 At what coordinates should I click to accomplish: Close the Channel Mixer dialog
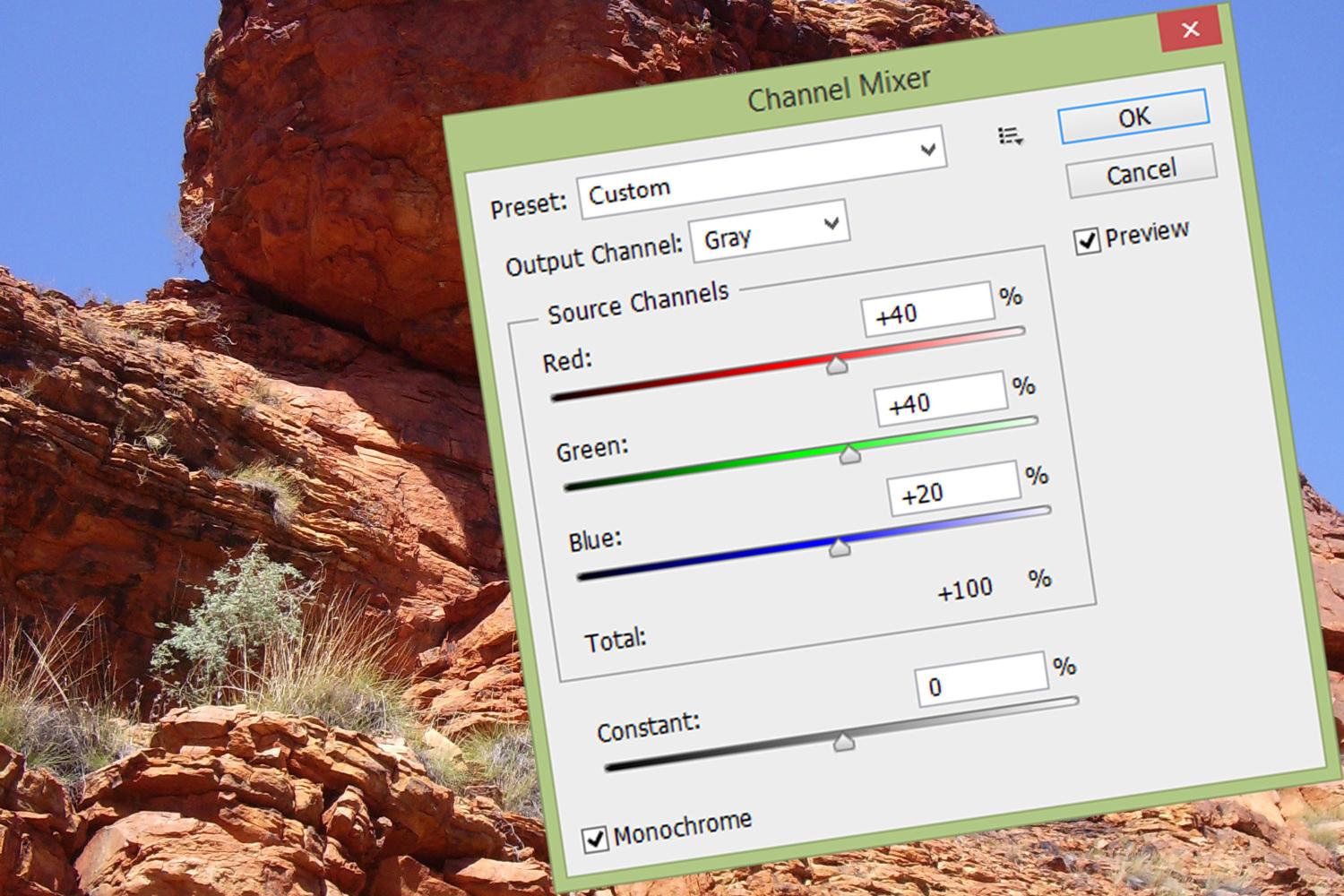[x=1190, y=30]
